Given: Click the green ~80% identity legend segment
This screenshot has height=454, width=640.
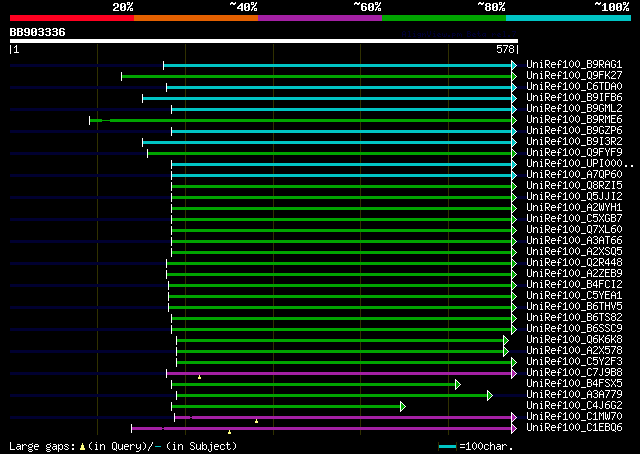Looking at the screenshot, I should point(444,18).
